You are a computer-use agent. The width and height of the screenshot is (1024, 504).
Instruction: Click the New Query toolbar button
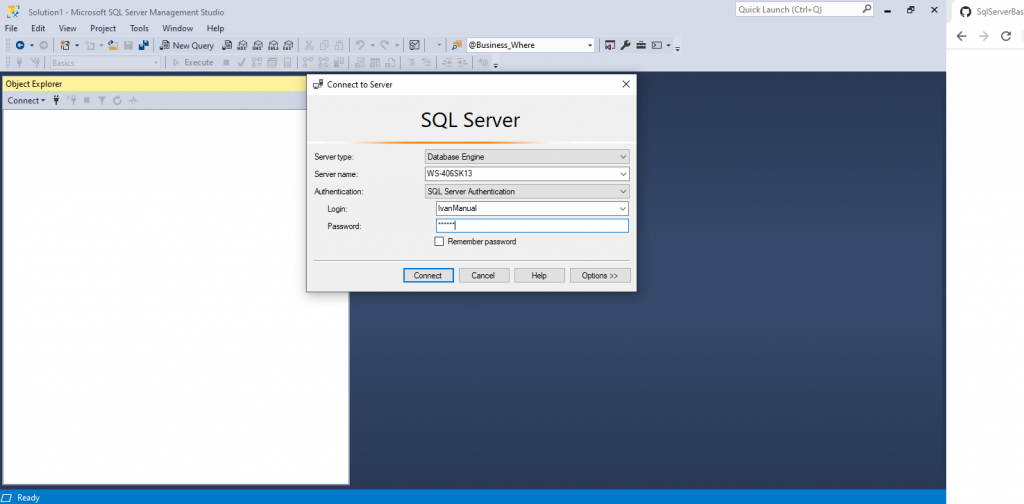click(187, 45)
